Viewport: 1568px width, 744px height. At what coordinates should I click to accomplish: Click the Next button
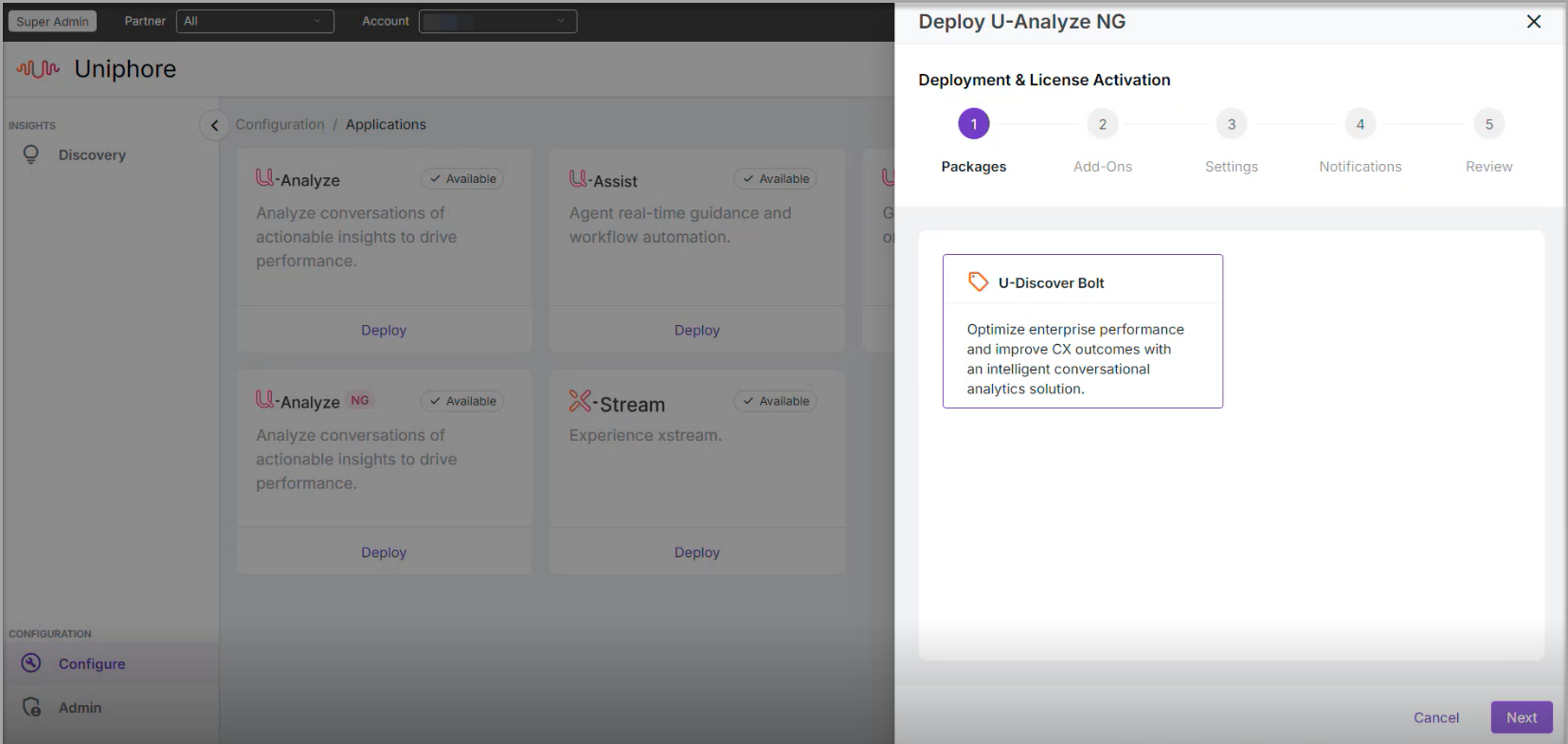tap(1522, 717)
